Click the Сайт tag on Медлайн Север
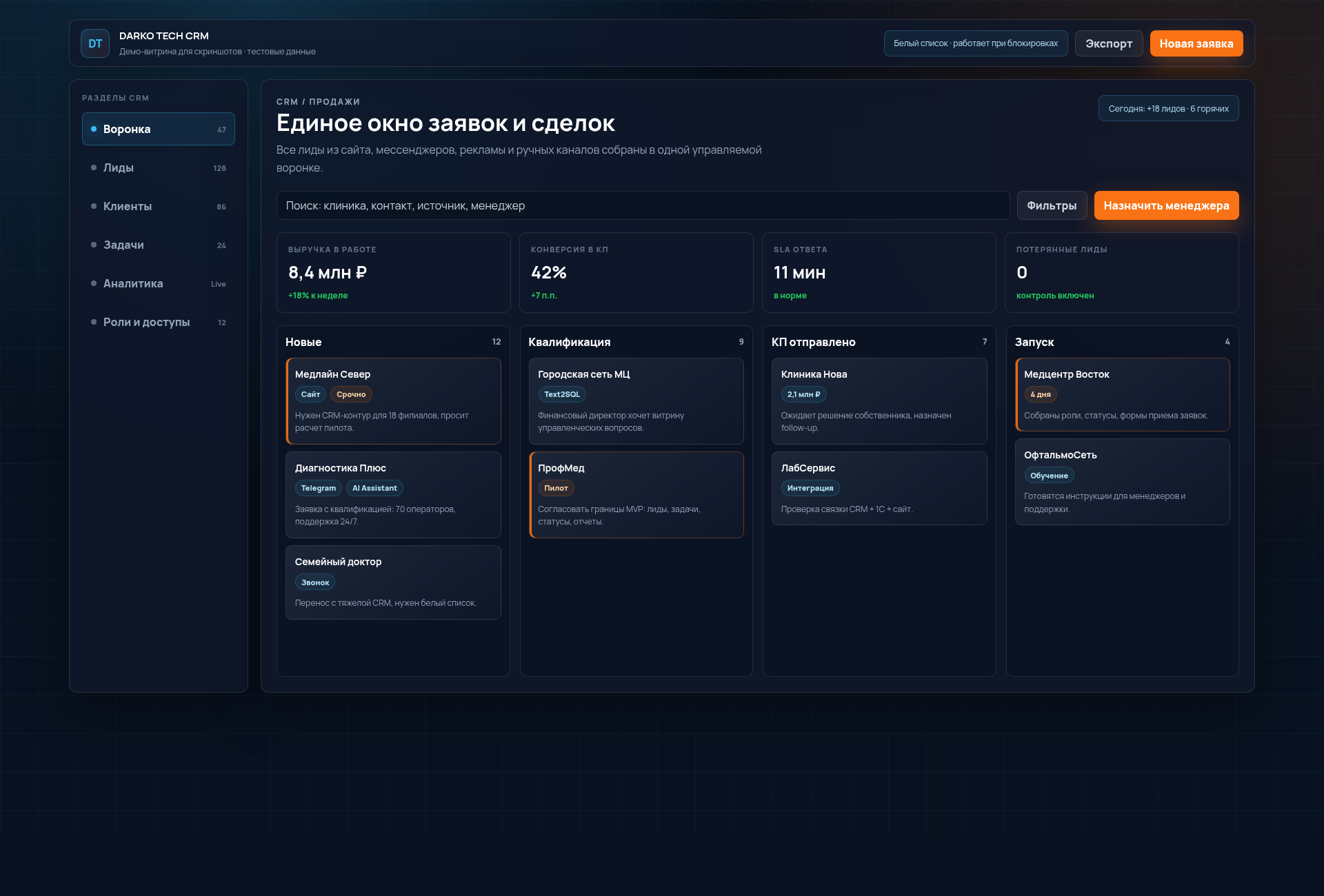 310,394
